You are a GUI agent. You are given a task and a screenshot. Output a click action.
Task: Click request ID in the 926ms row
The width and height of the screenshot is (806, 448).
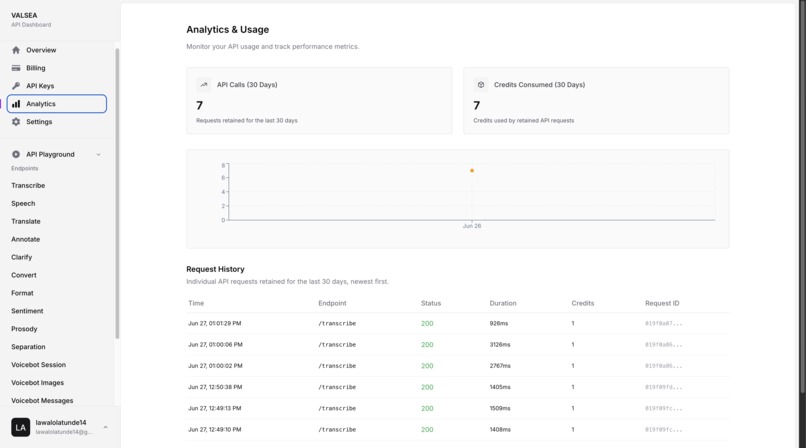(664, 324)
